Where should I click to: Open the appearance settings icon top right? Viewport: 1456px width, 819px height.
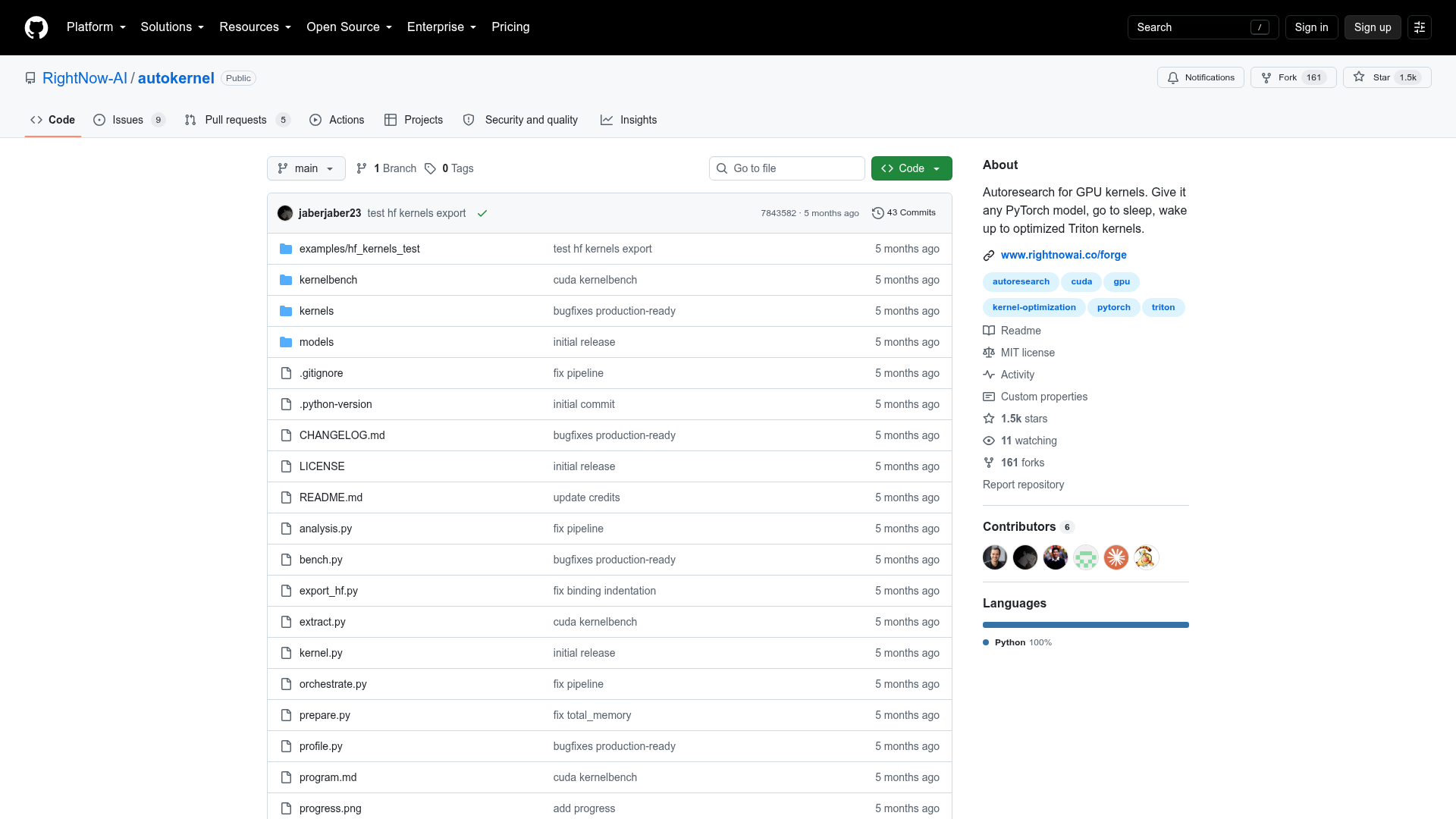click(1420, 27)
